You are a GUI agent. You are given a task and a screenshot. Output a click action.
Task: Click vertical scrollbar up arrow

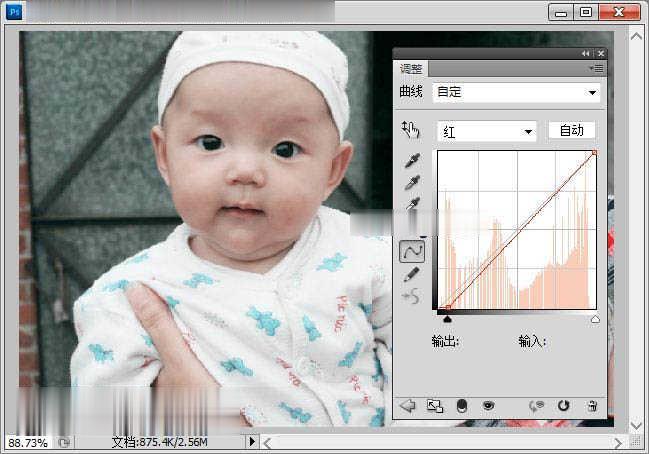point(636,36)
